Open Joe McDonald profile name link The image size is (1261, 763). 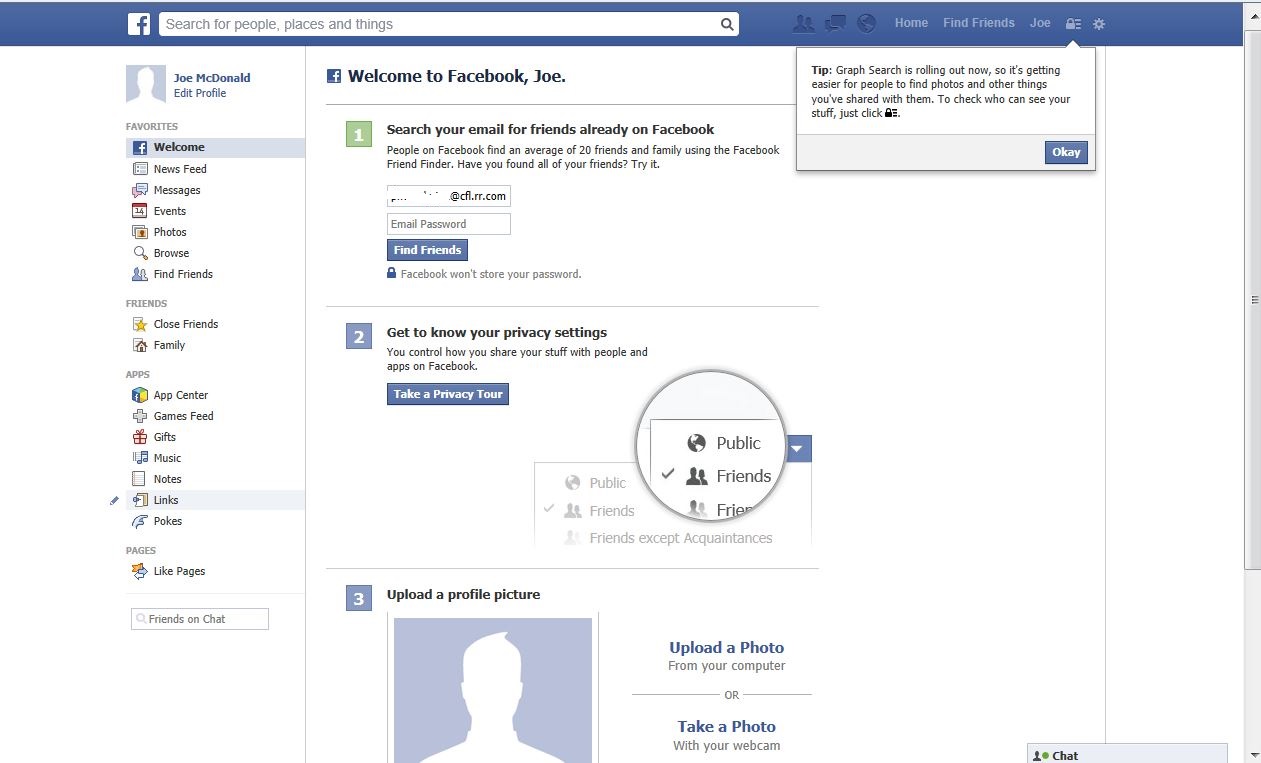coord(212,78)
